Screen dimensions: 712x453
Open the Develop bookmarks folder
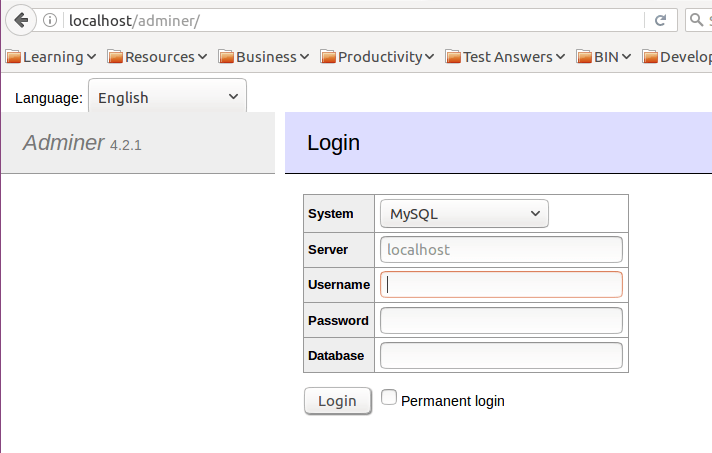click(x=677, y=57)
